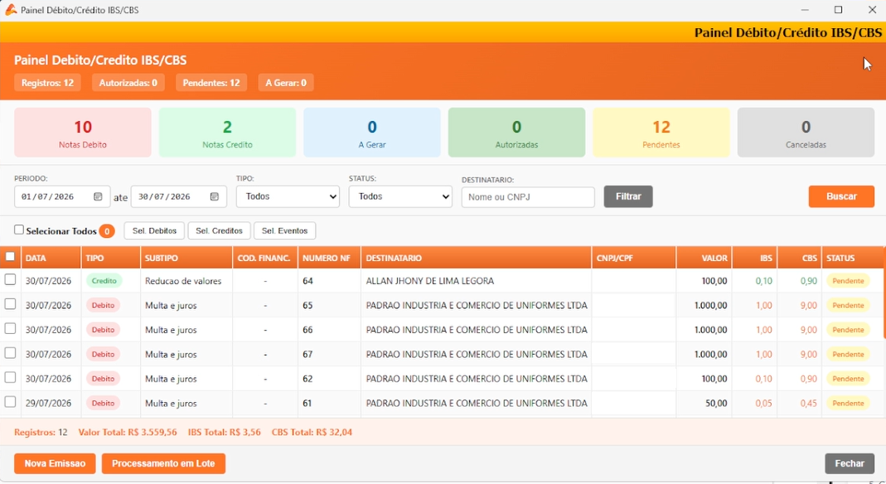Click the Pendente status in row NF 65
The height and width of the screenshot is (484, 886).
pos(848,306)
